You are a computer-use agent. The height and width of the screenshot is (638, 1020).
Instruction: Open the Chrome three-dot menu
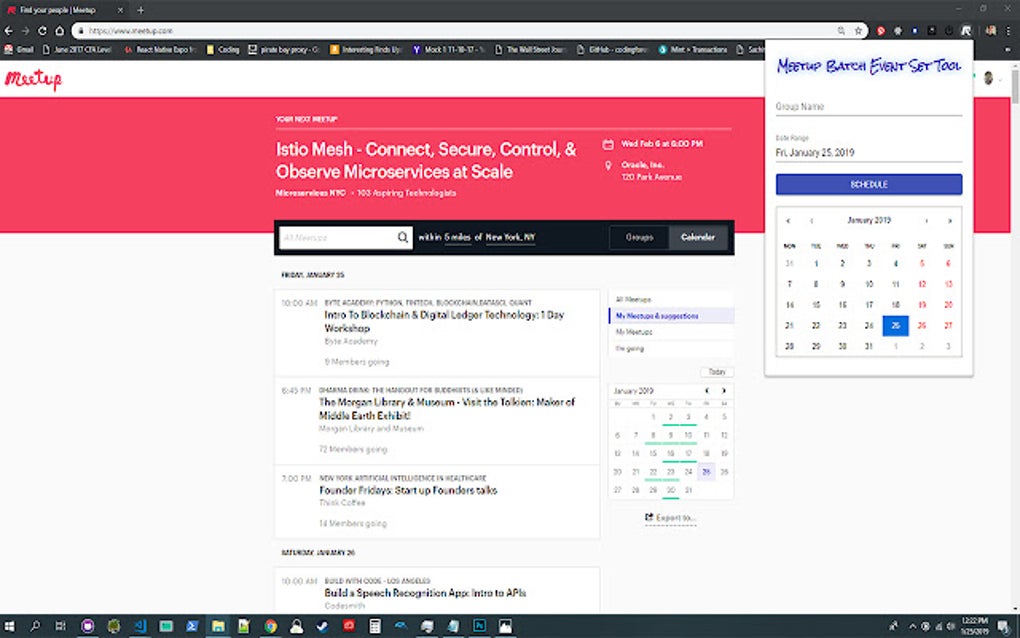[1007, 30]
